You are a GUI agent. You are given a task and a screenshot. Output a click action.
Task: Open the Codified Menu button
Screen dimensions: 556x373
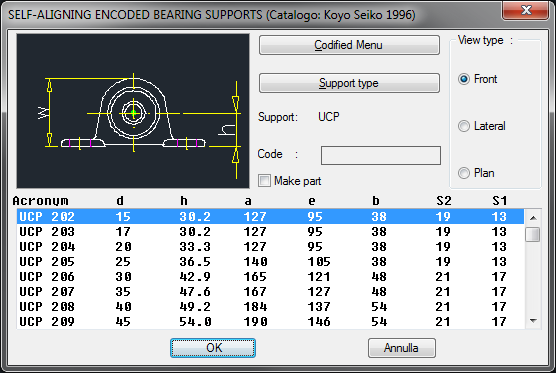tap(349, 45)
